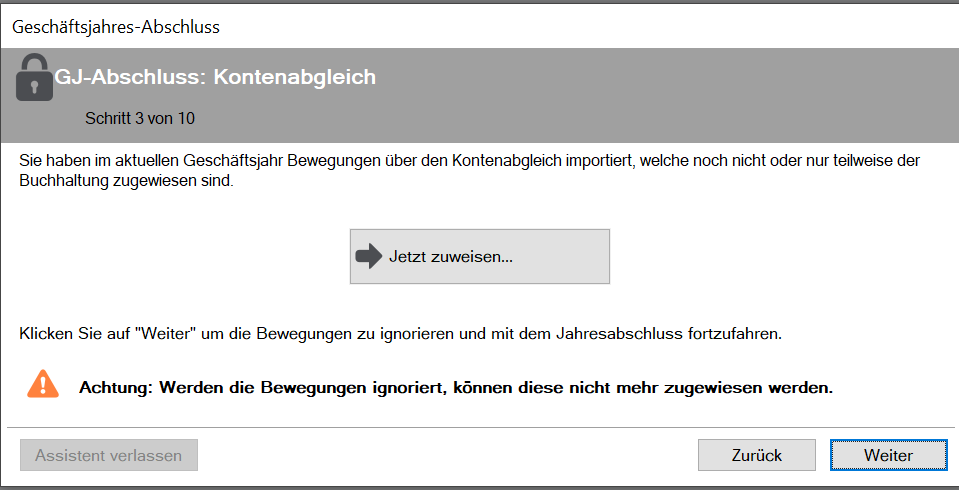Click the bold Achtung warning message

[456, 388]
